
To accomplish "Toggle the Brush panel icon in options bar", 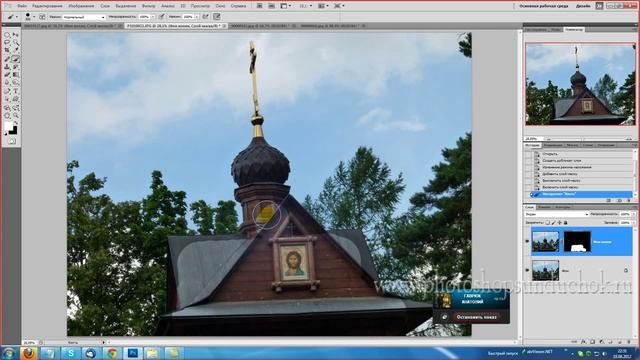I will point(42,17).
